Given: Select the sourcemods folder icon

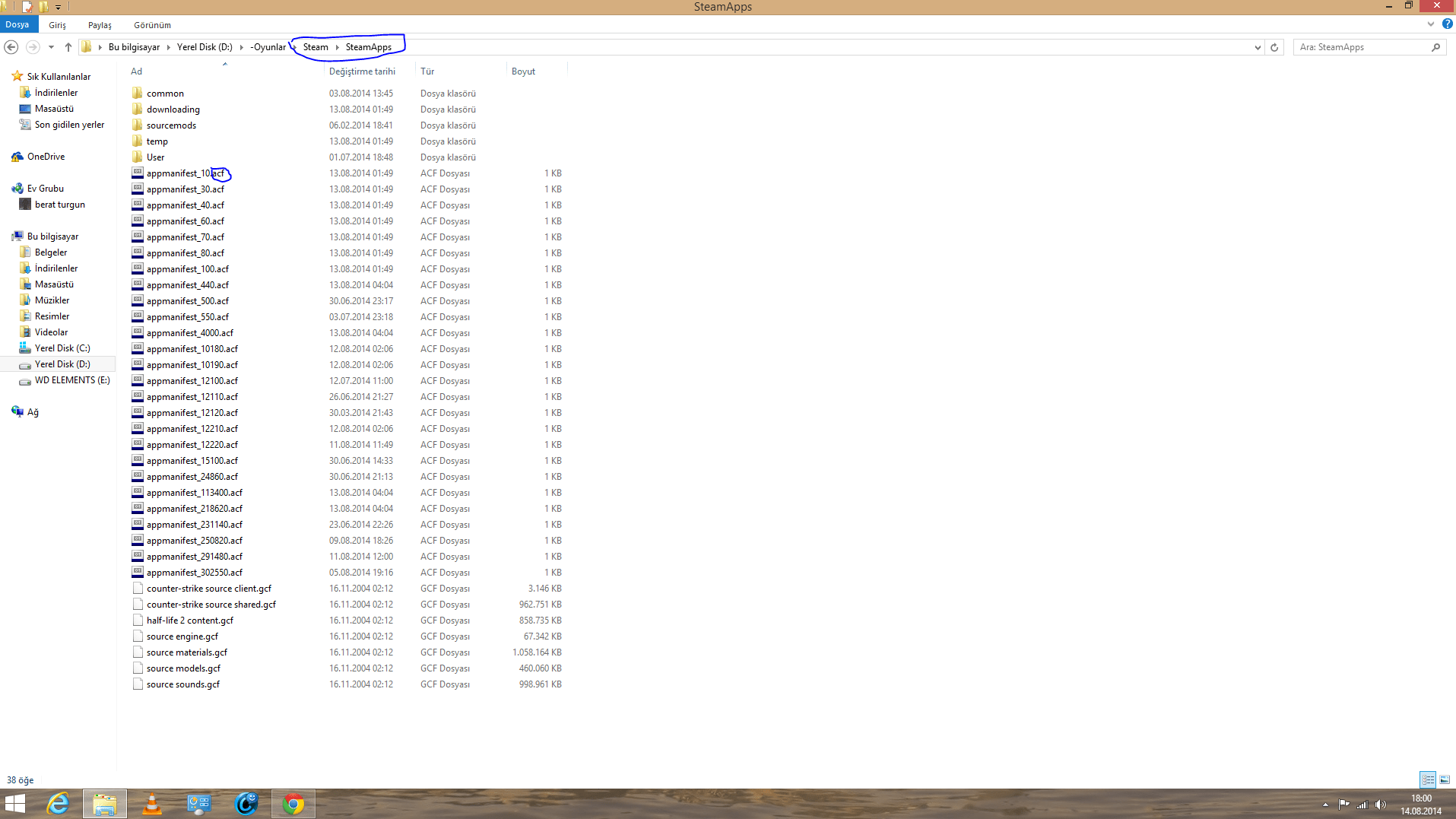Looking at the screenshot, I should tap(138, 125).
